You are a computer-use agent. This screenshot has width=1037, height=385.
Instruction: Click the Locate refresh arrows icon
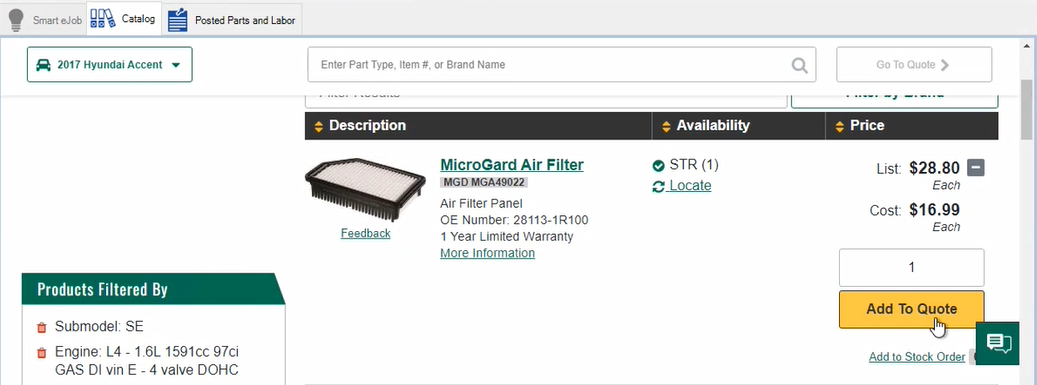point(658,187)
